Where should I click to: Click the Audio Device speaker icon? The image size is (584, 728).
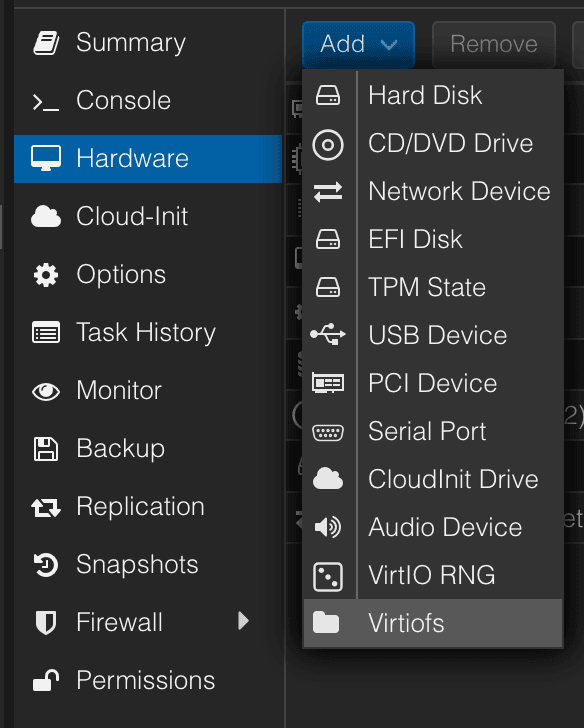click(x=328, y=527)
